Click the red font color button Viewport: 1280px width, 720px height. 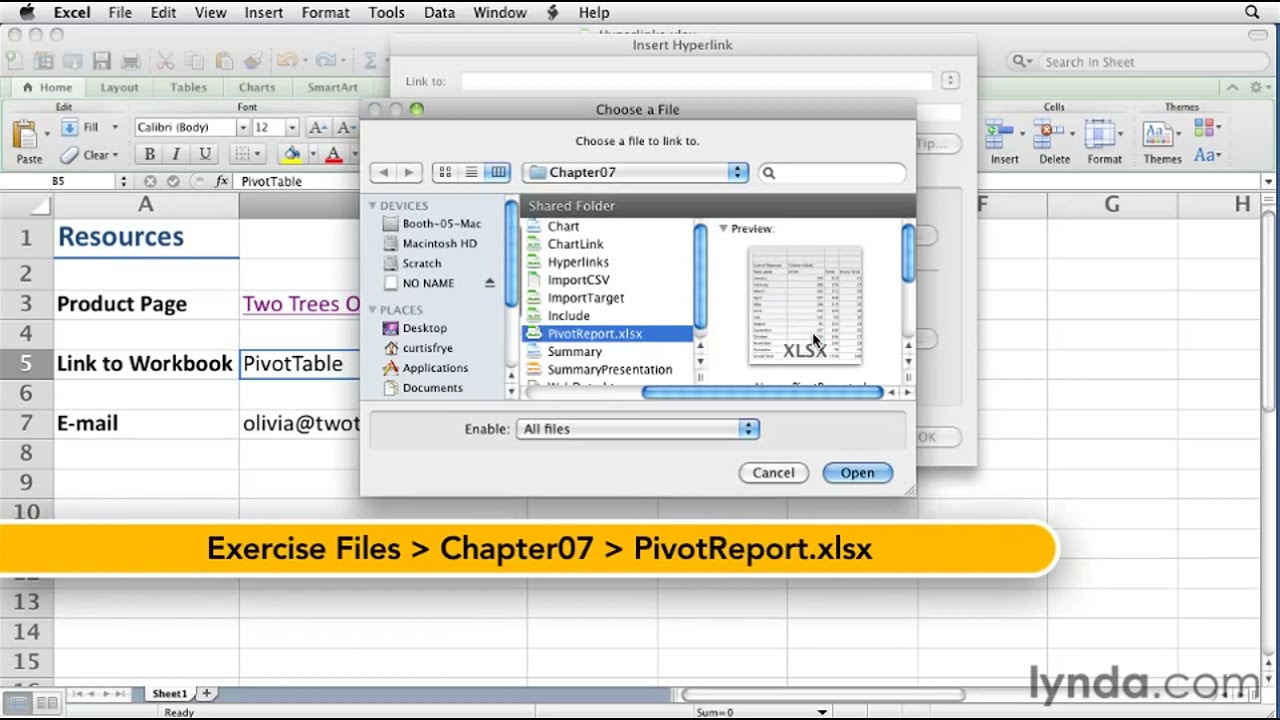point(333,154)
